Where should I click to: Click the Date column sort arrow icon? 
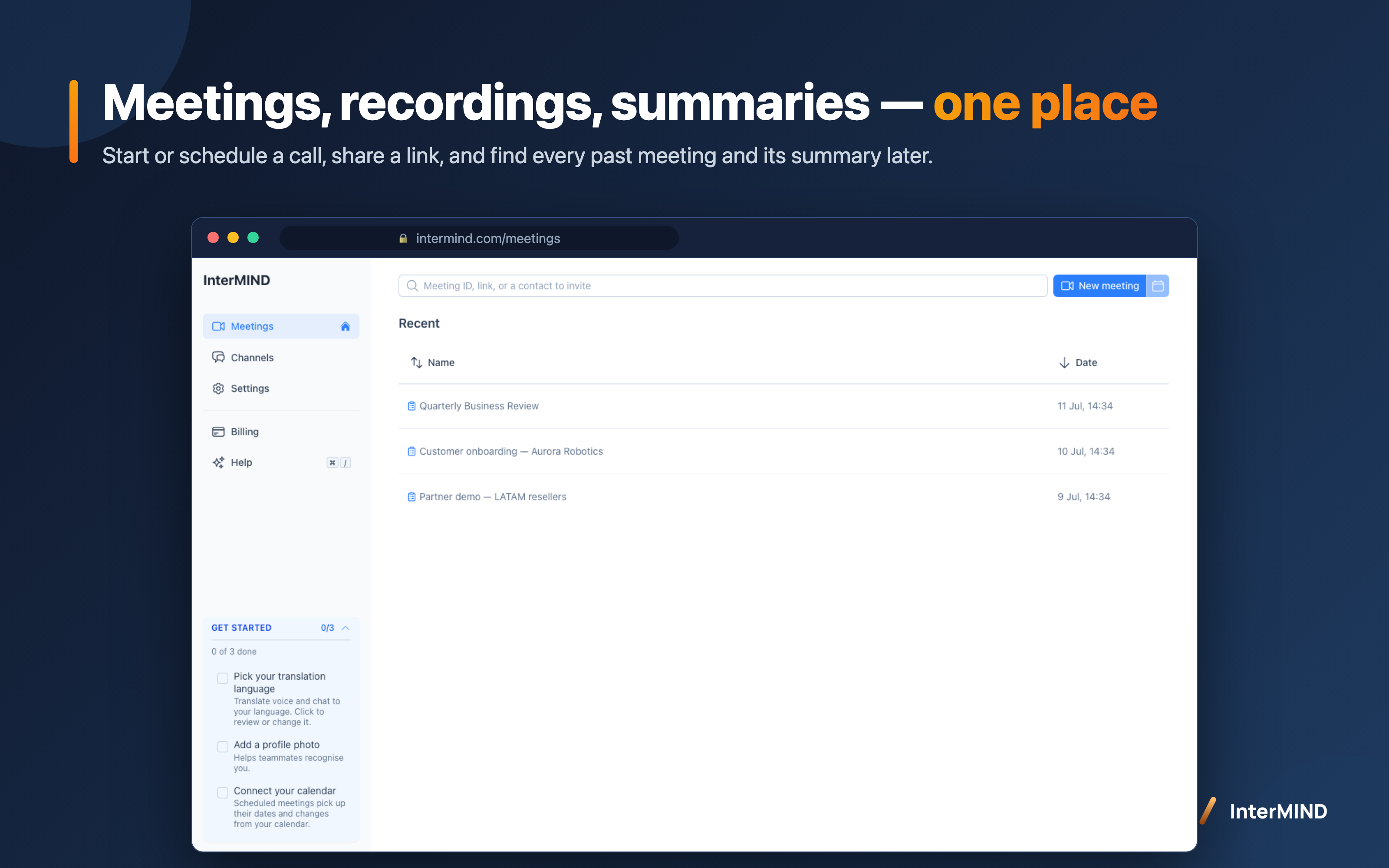1064,363
